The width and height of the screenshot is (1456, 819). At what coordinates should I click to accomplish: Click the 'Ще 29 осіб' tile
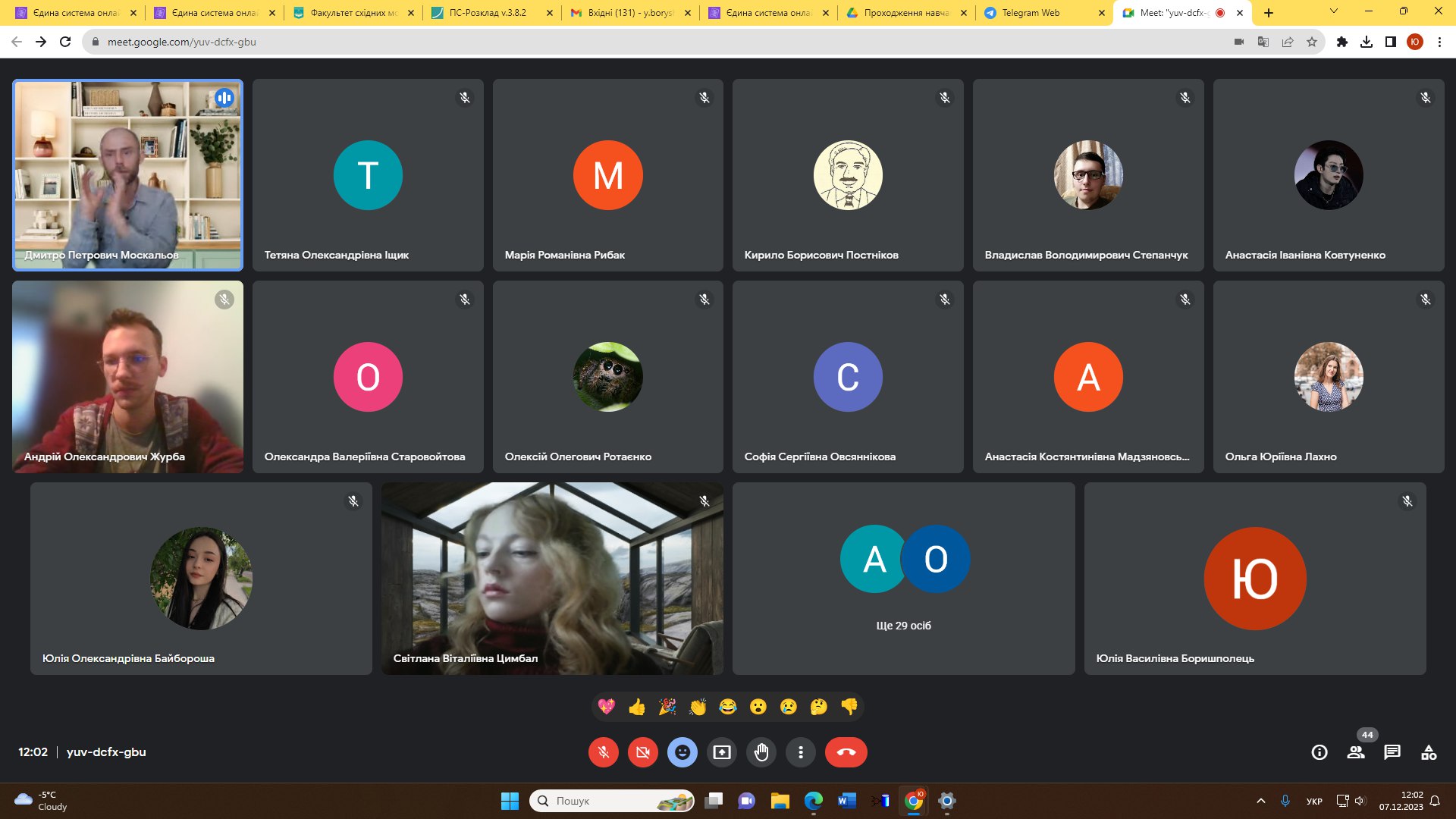pos(903,579)
